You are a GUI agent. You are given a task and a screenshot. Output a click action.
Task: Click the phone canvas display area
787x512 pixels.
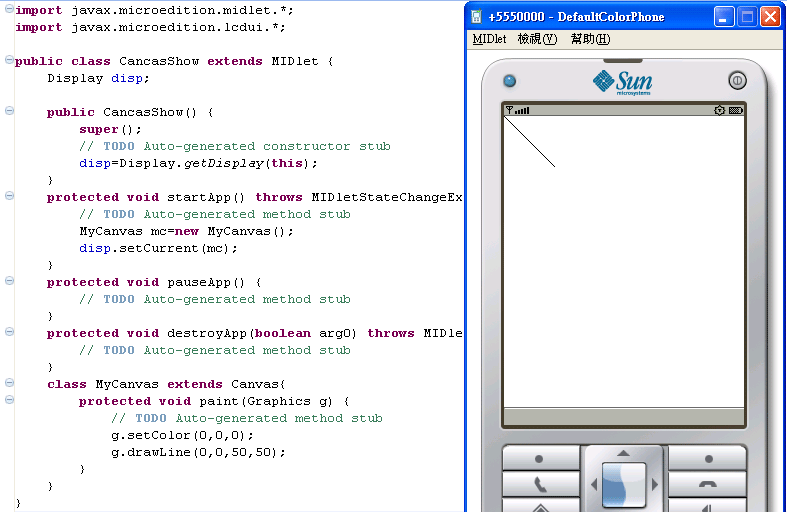624,262
